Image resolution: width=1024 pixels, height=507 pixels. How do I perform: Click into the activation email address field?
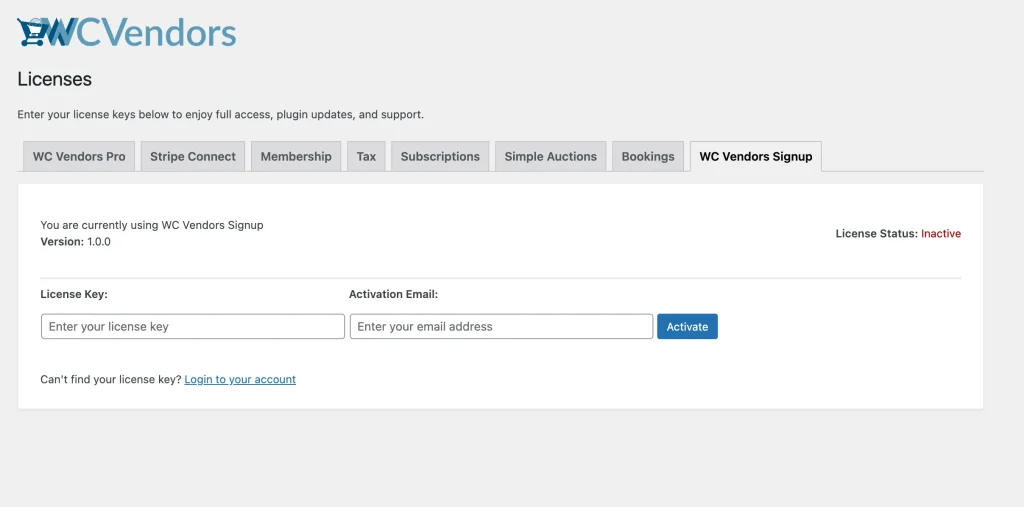(x=501, y=327)
